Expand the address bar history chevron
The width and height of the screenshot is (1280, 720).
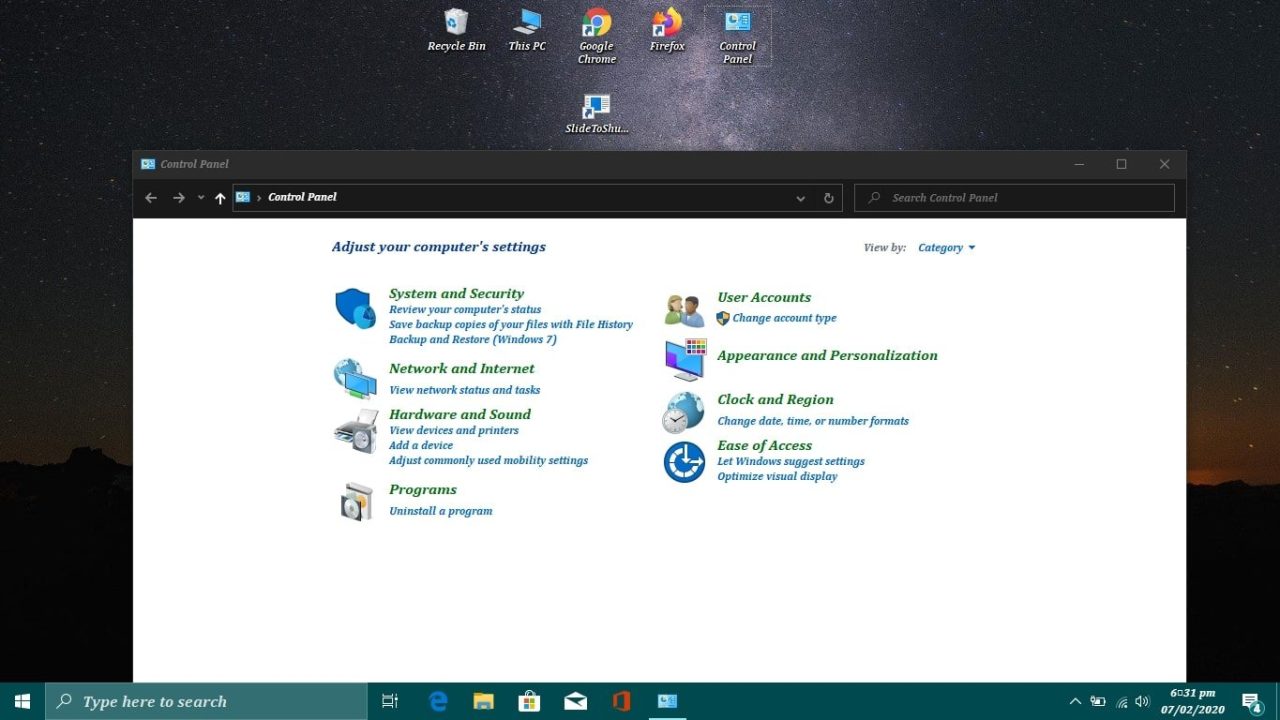800,198
